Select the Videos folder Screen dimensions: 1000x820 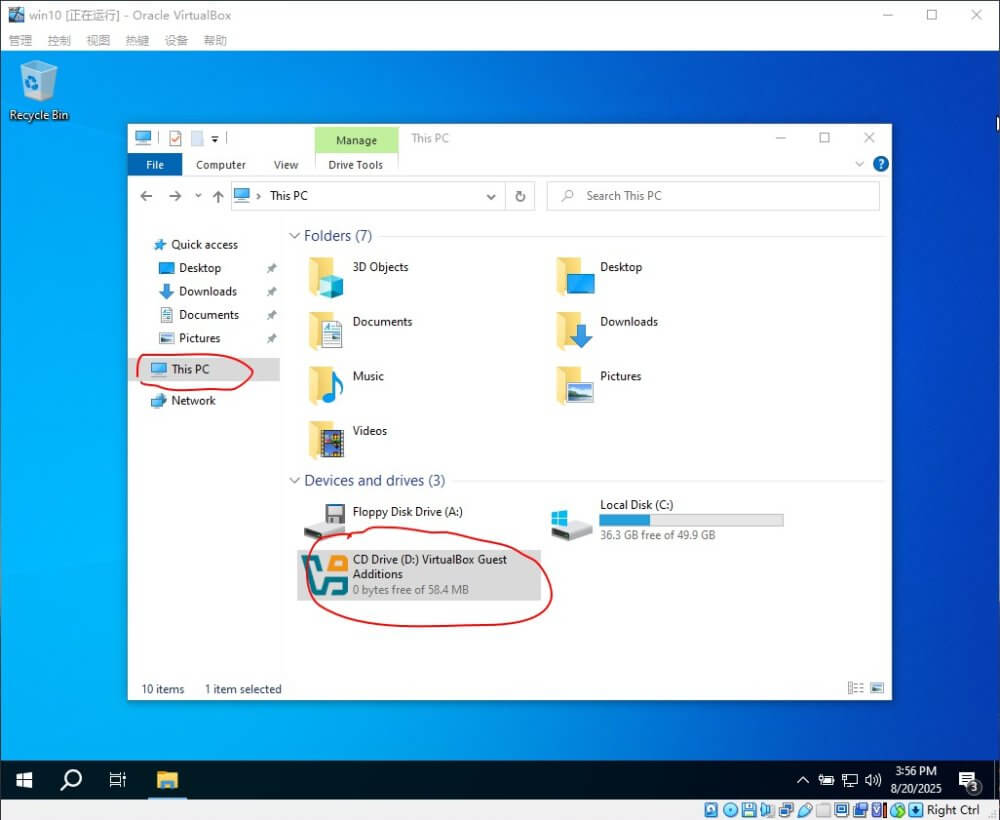pyautogui.click(x=348, y=440)
